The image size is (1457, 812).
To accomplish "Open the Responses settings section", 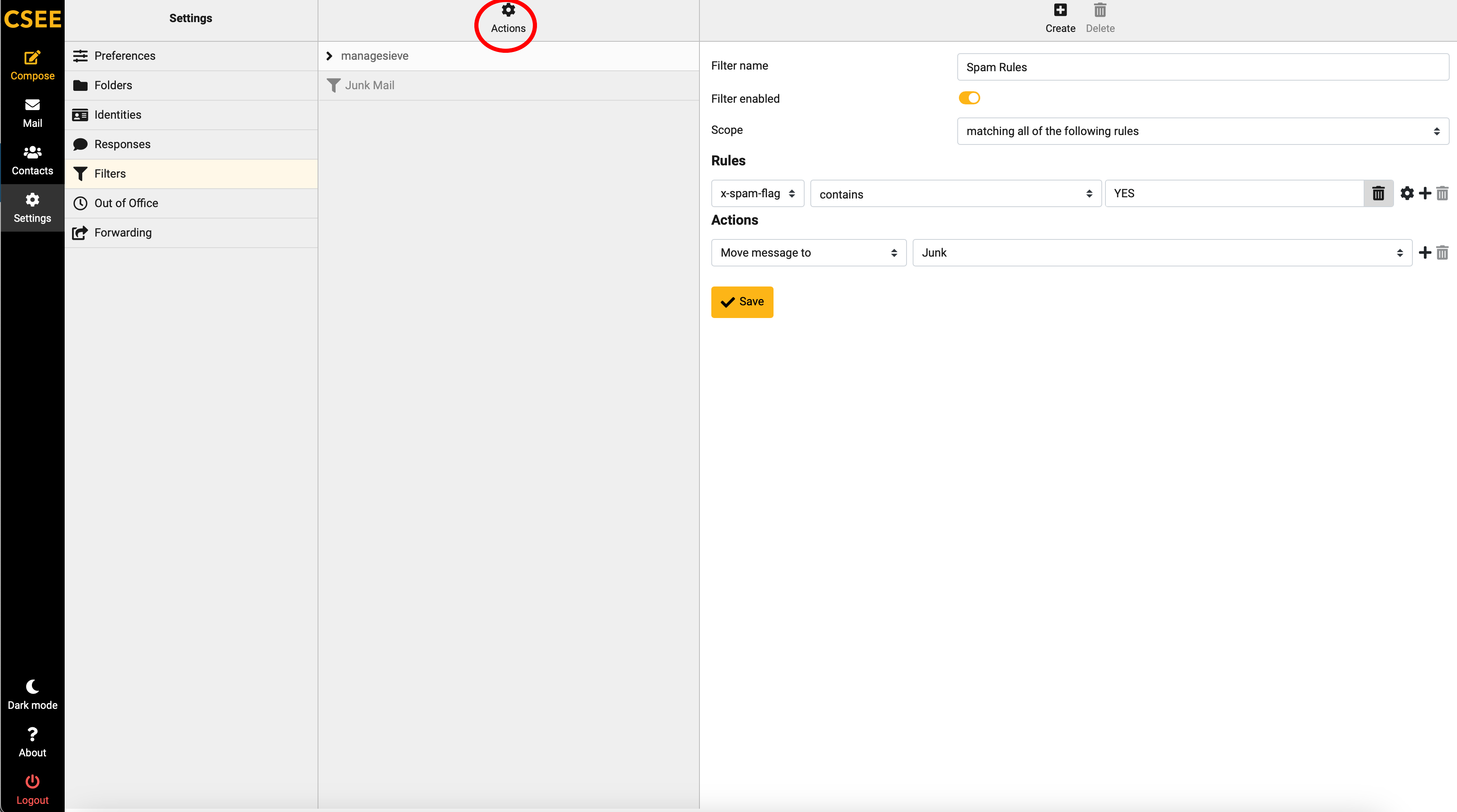I will pyautogui.click(x=191, y=144).
